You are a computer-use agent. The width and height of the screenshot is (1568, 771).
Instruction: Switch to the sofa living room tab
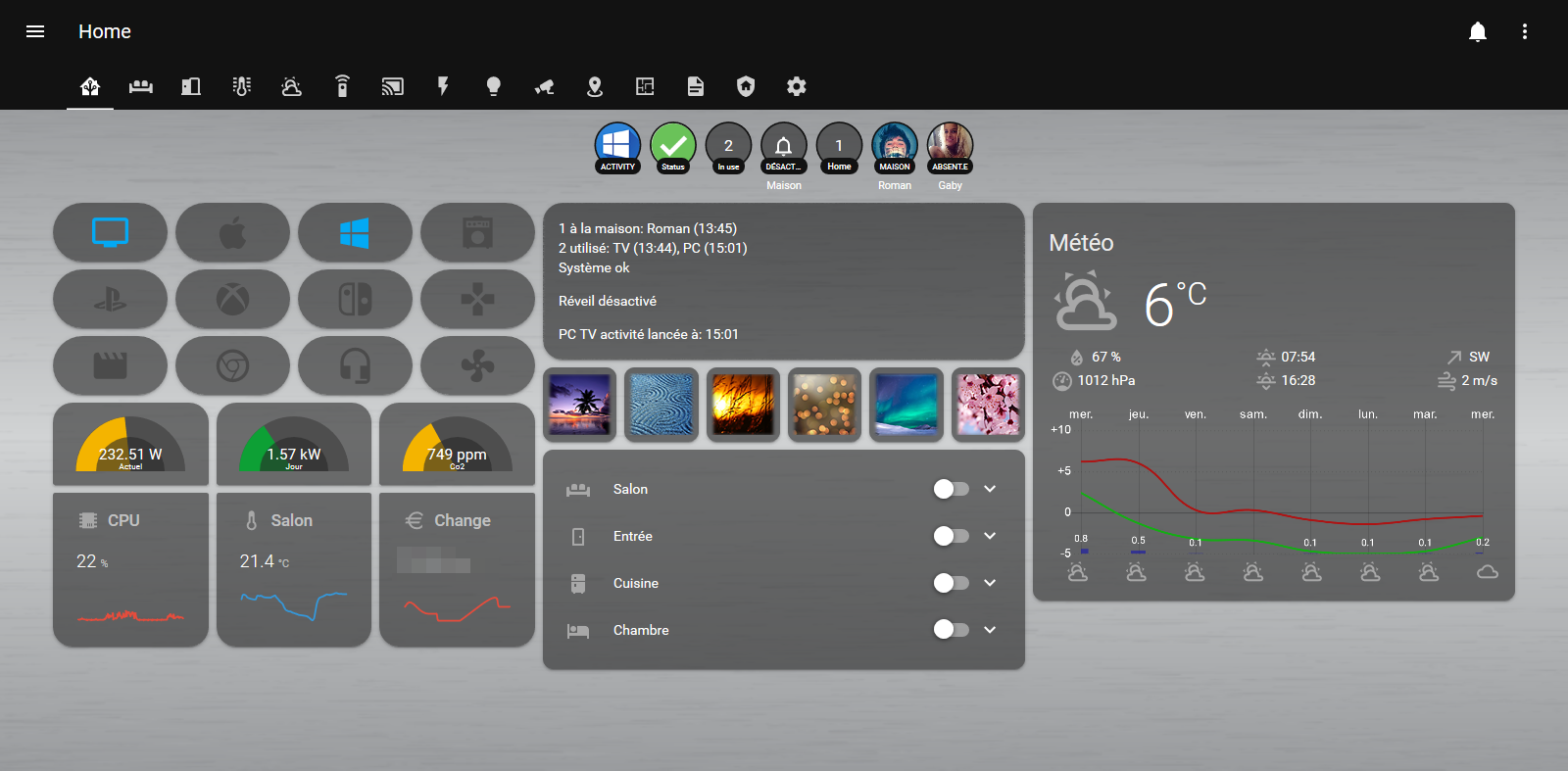coord(141,86)
